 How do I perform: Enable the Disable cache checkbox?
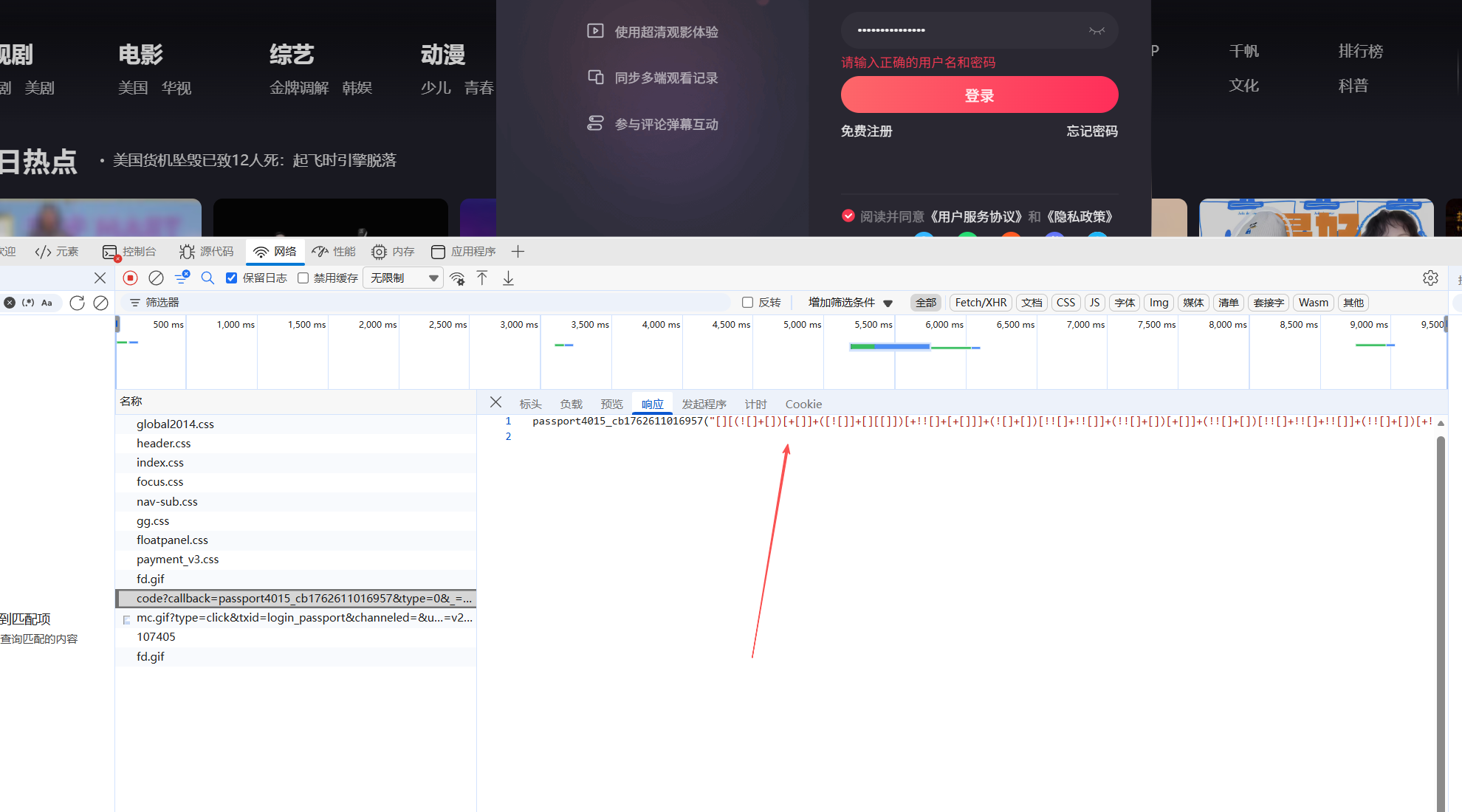click(x=303, y=278)
